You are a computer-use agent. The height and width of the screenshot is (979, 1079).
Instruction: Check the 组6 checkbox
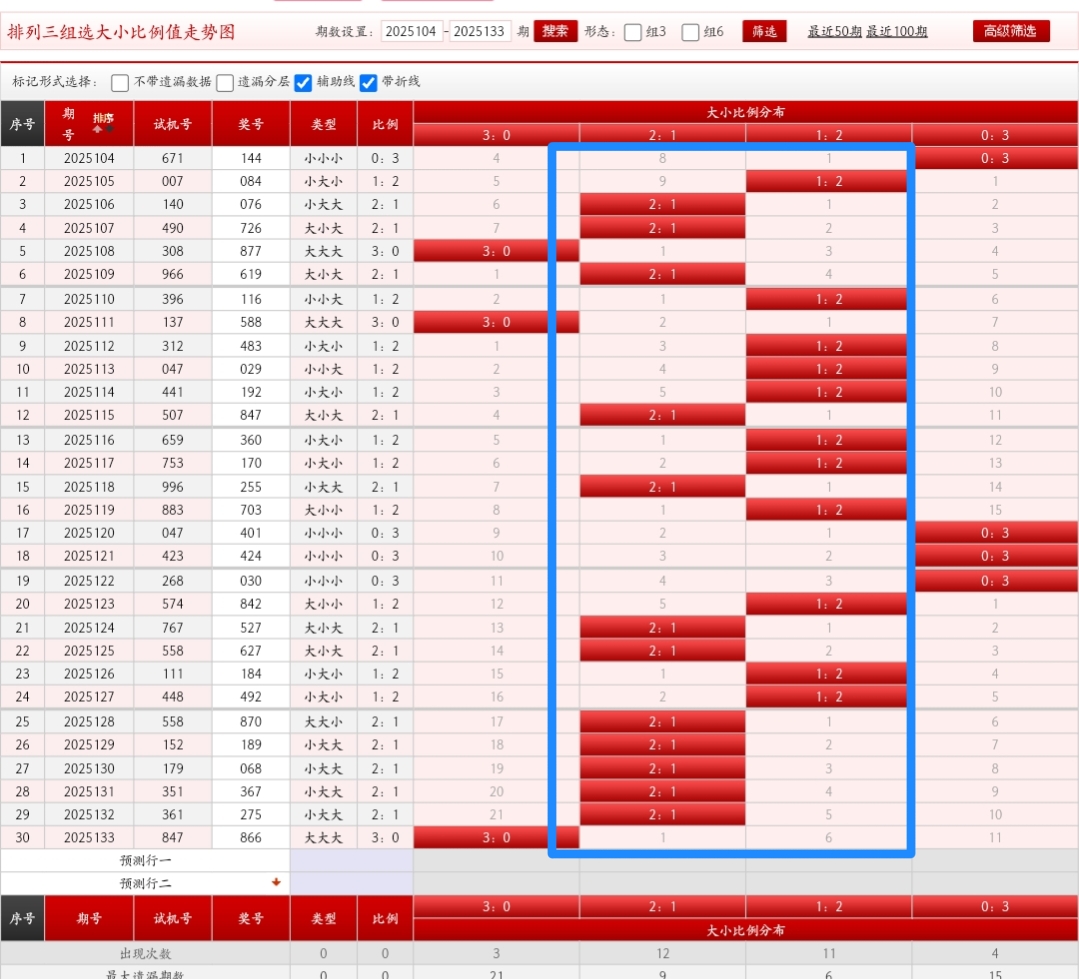coord(691,32)
